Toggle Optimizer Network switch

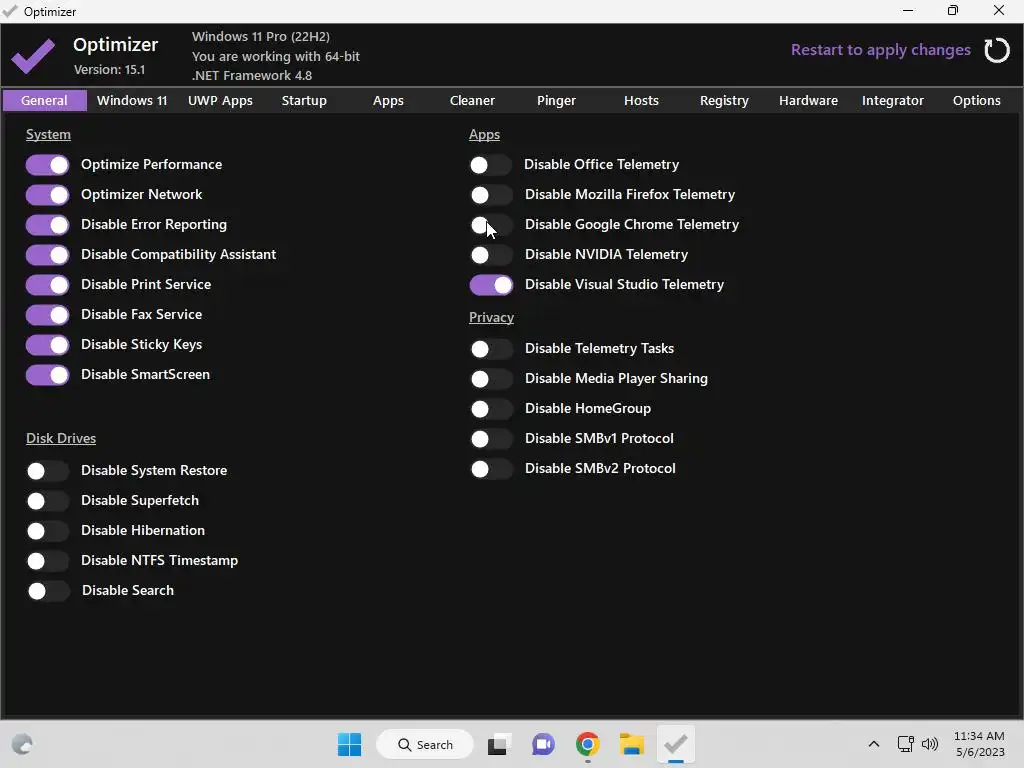click(48, 195)
